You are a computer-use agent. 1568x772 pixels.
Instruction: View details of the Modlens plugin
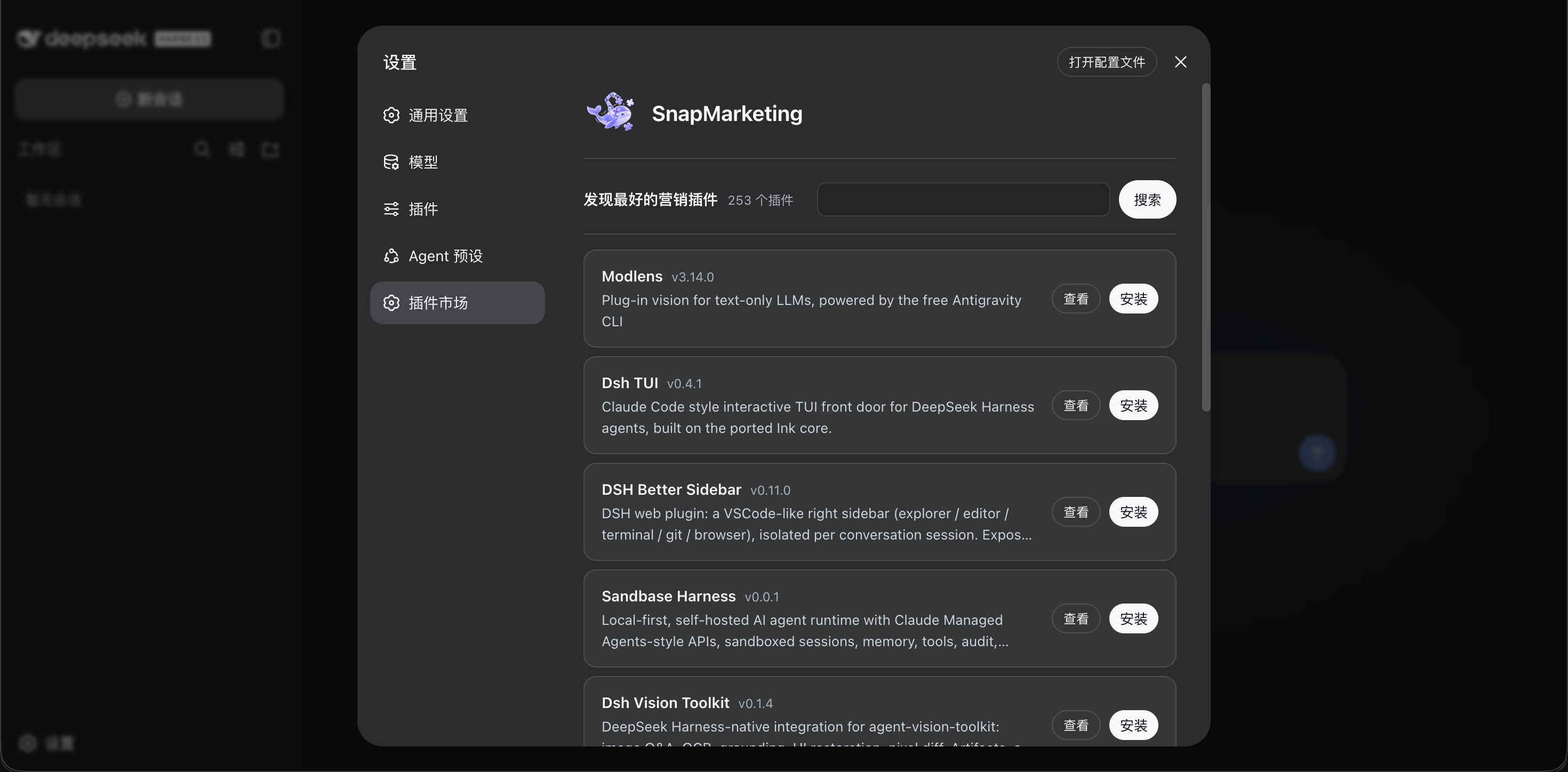1076,299
